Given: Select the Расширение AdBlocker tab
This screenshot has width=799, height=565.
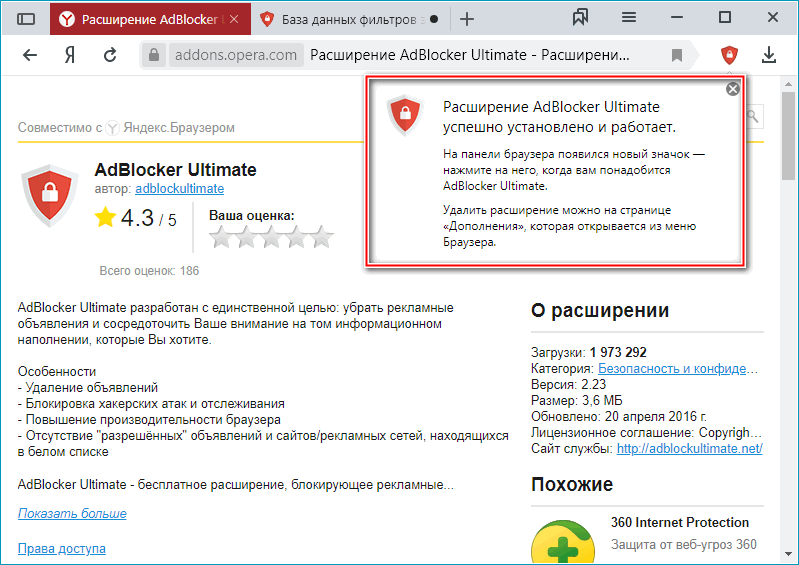Looking at the screenshot, I should click(150, 19).
